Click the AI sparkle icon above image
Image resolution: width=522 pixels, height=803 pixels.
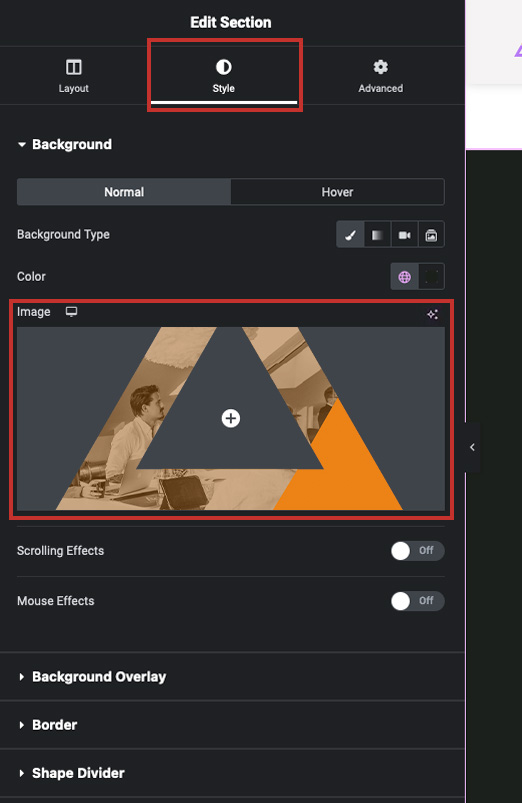tap(432, 314)
